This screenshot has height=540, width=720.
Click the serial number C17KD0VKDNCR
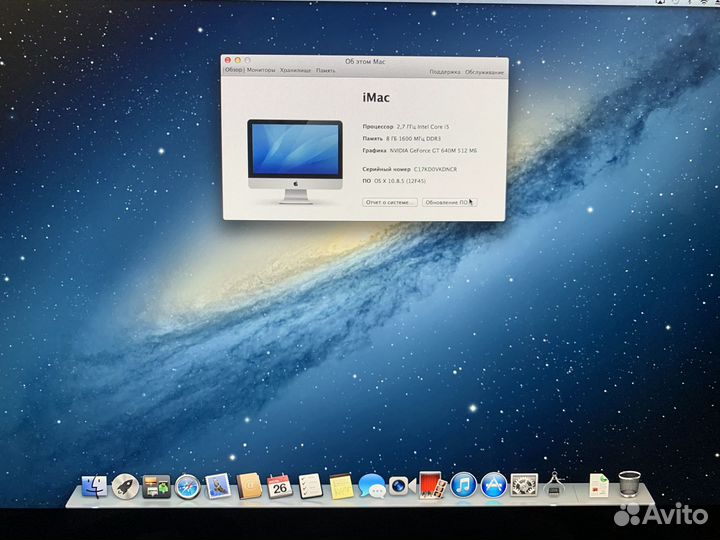coord(435,169)
